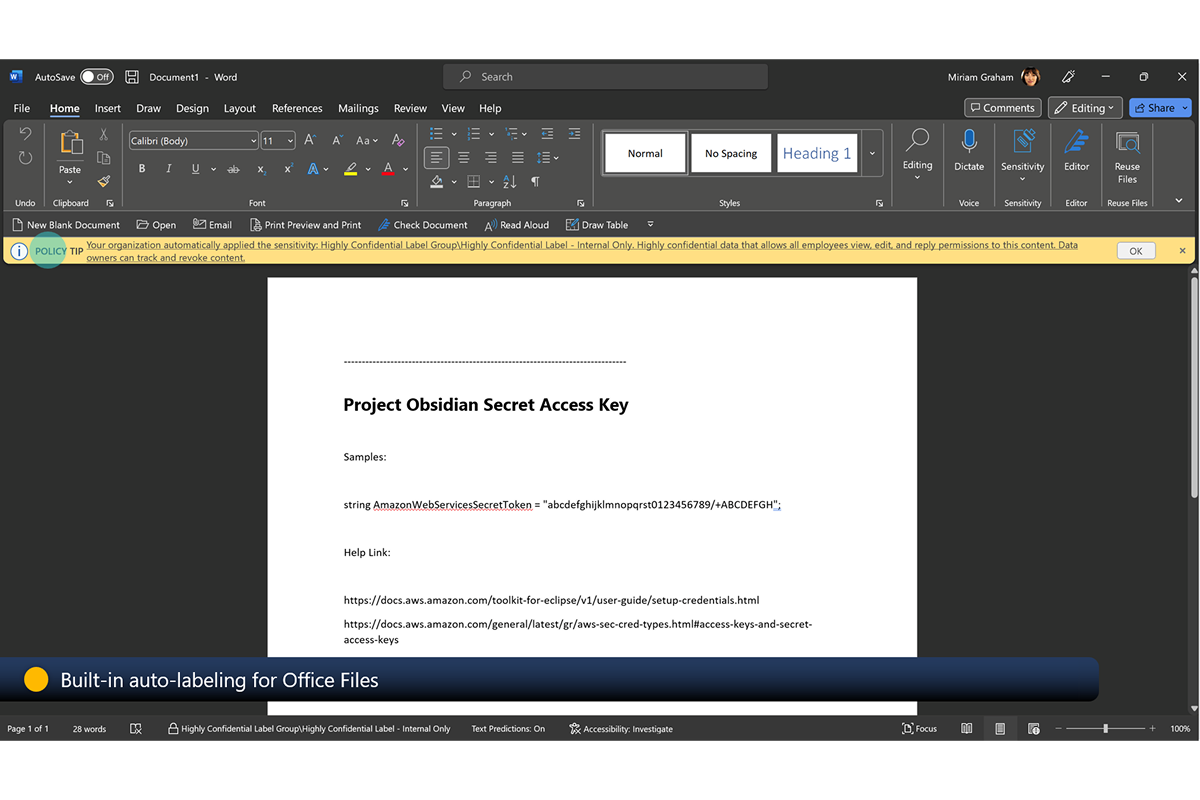This screenshot has width=1200, height=800.
Task: Click Decrease Indent icon
Action: 547,134
